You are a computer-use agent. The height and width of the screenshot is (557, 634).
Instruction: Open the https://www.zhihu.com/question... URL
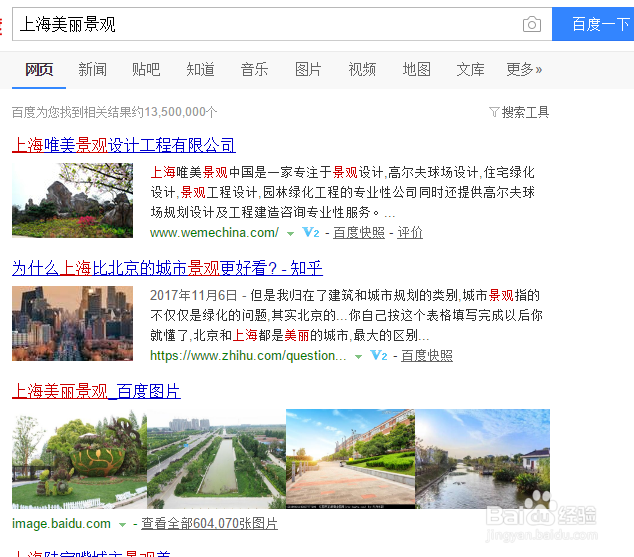tap(248, 356)
